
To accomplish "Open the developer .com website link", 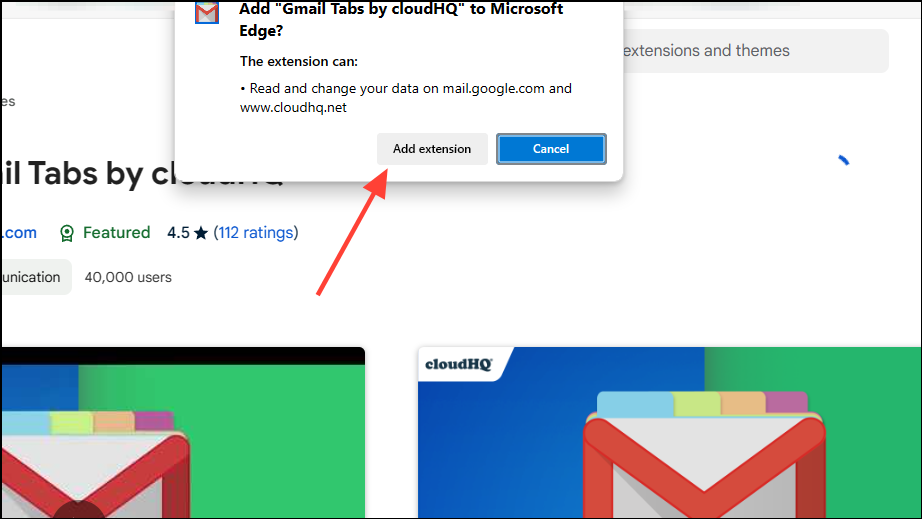I will coord(19,233).
